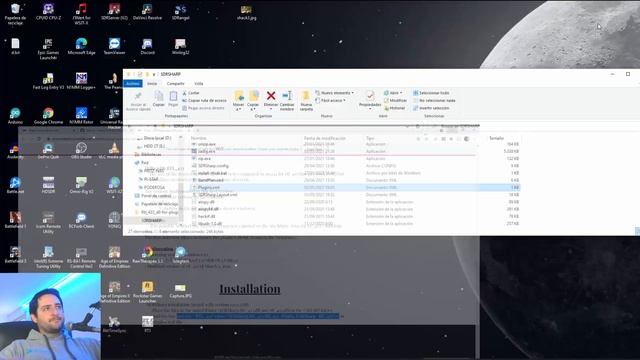This screenshot has width=640, height=360.
Task: Select SDRSHARP folder in navigation pane
Action: [152, 220]
